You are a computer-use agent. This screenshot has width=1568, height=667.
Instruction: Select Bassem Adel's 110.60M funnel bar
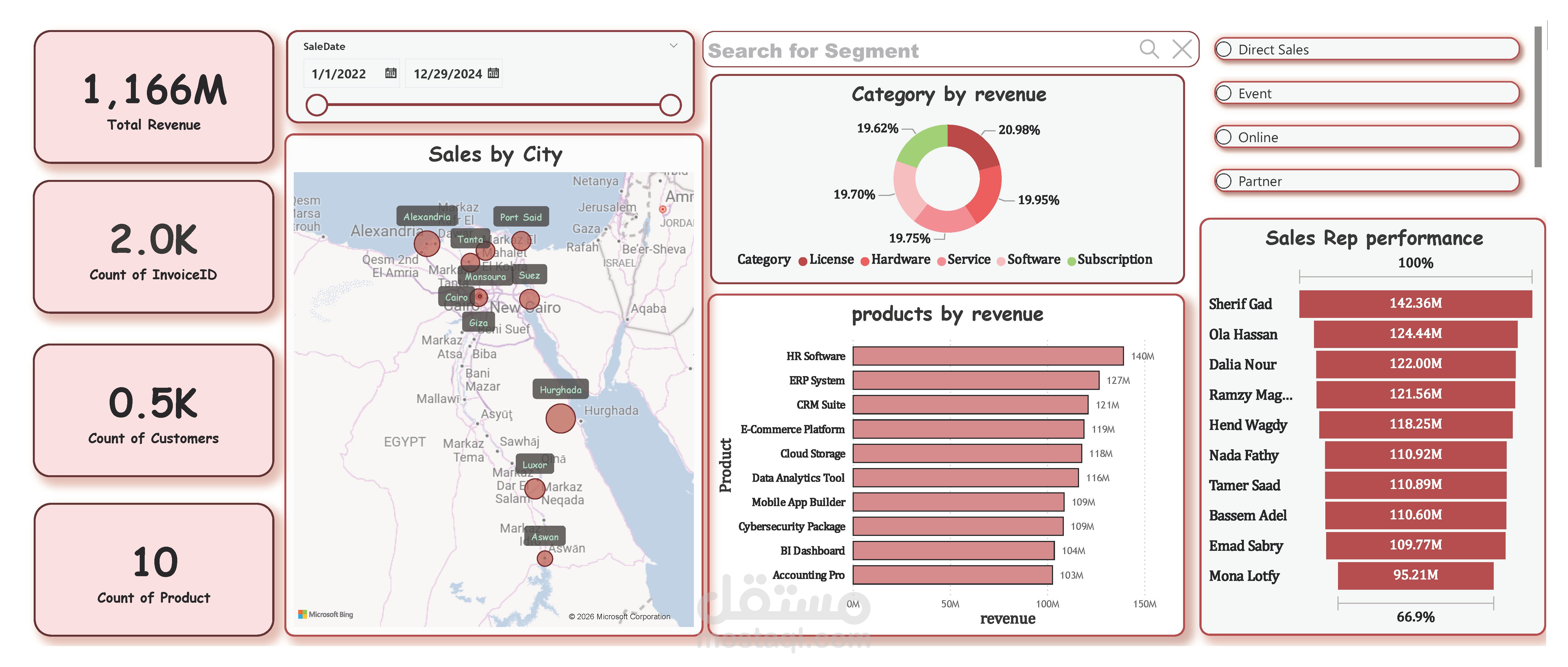[x=1415, y=515]
